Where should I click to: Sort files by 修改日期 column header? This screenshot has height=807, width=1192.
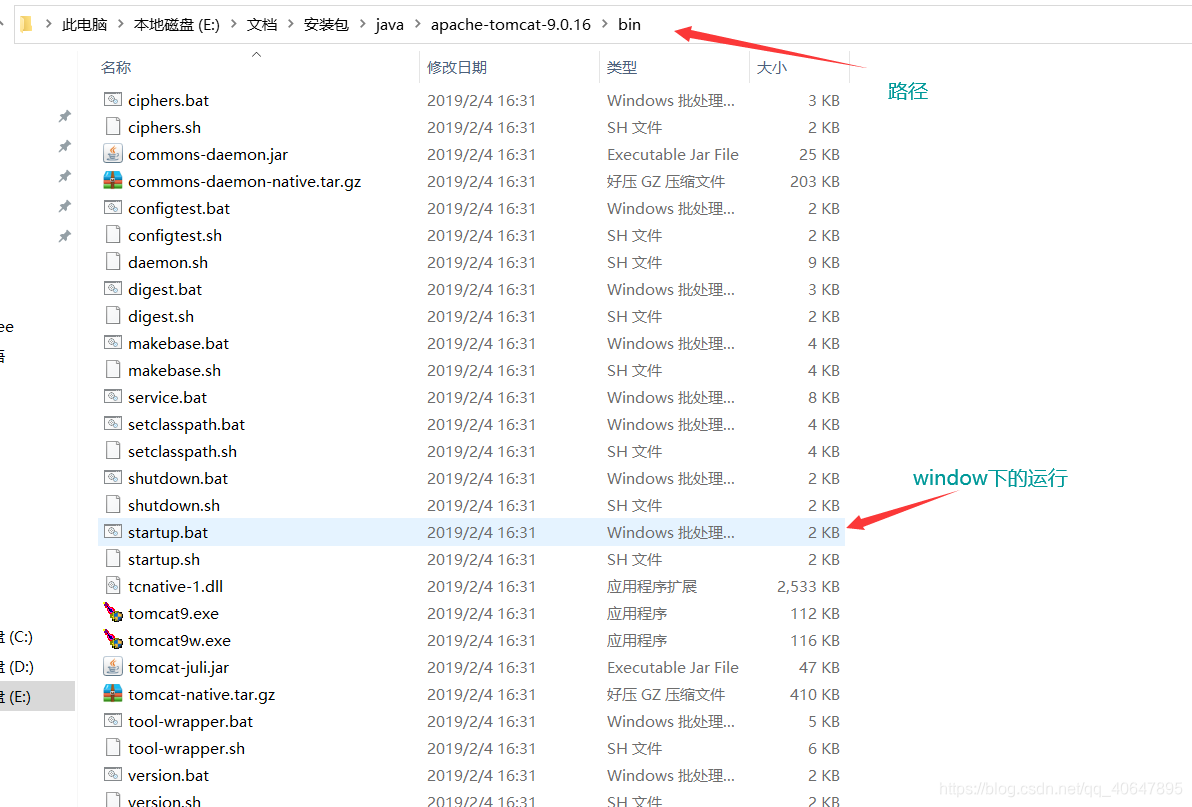tap(456, 68)
